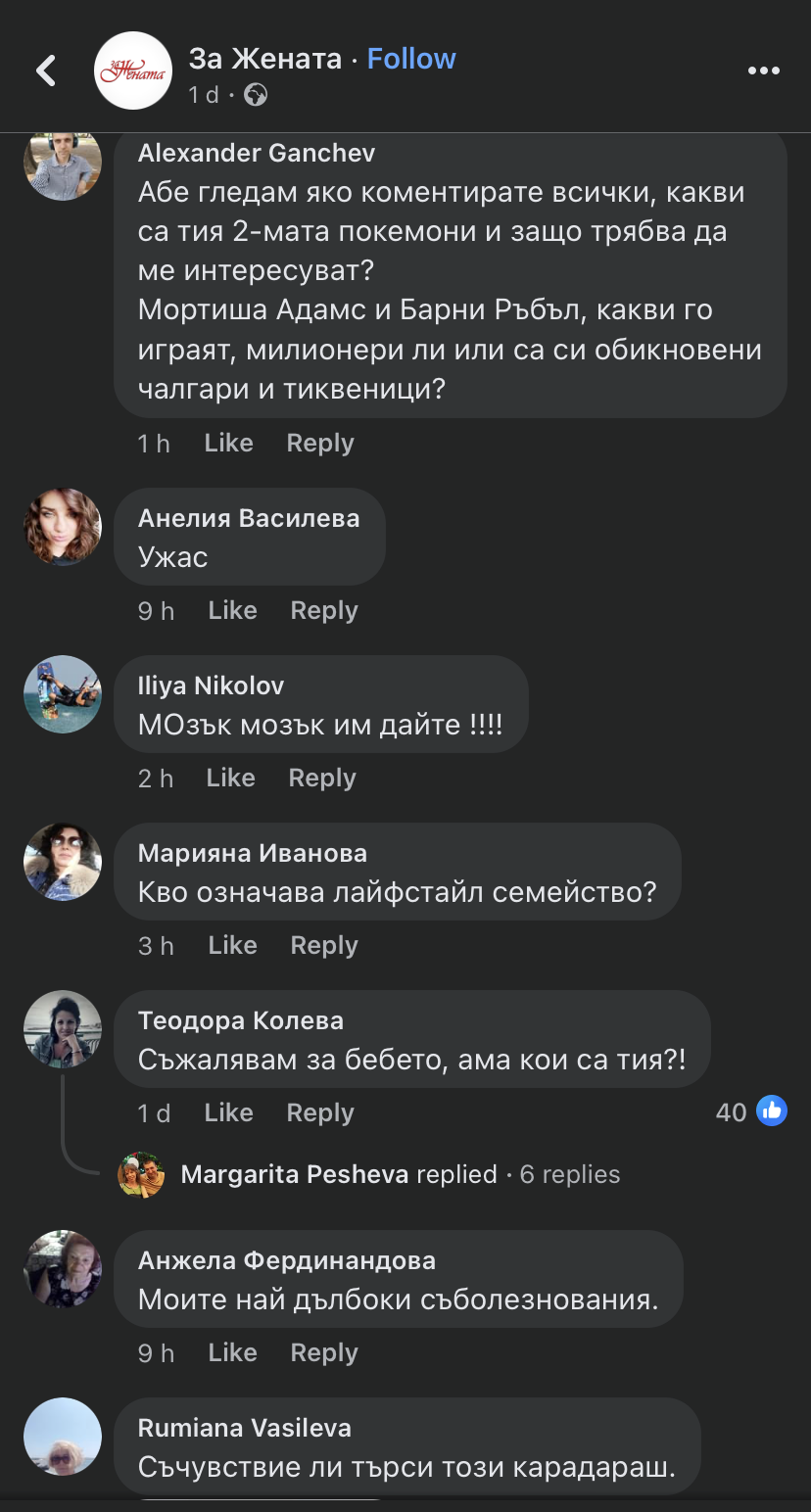Image resolution: width=811 pixels, height=1512 pixels.
Task: Open Анжела Фердинандова's profile name
Action: point(287,1260)
